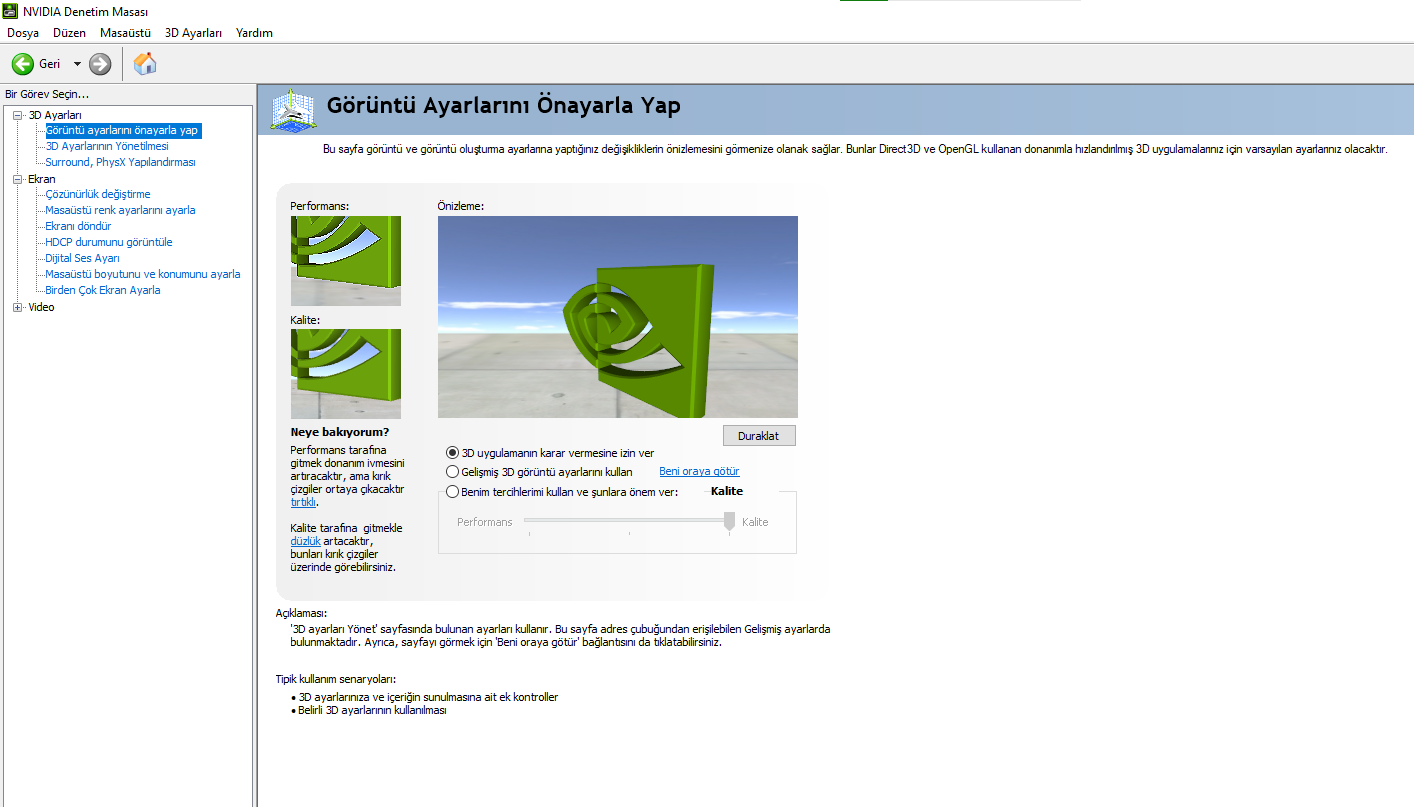The image size is (1414, 807).
Task: Open 'Masaüstü renk ayarlarını ayarla' tree item
Action: coord(120,210)
